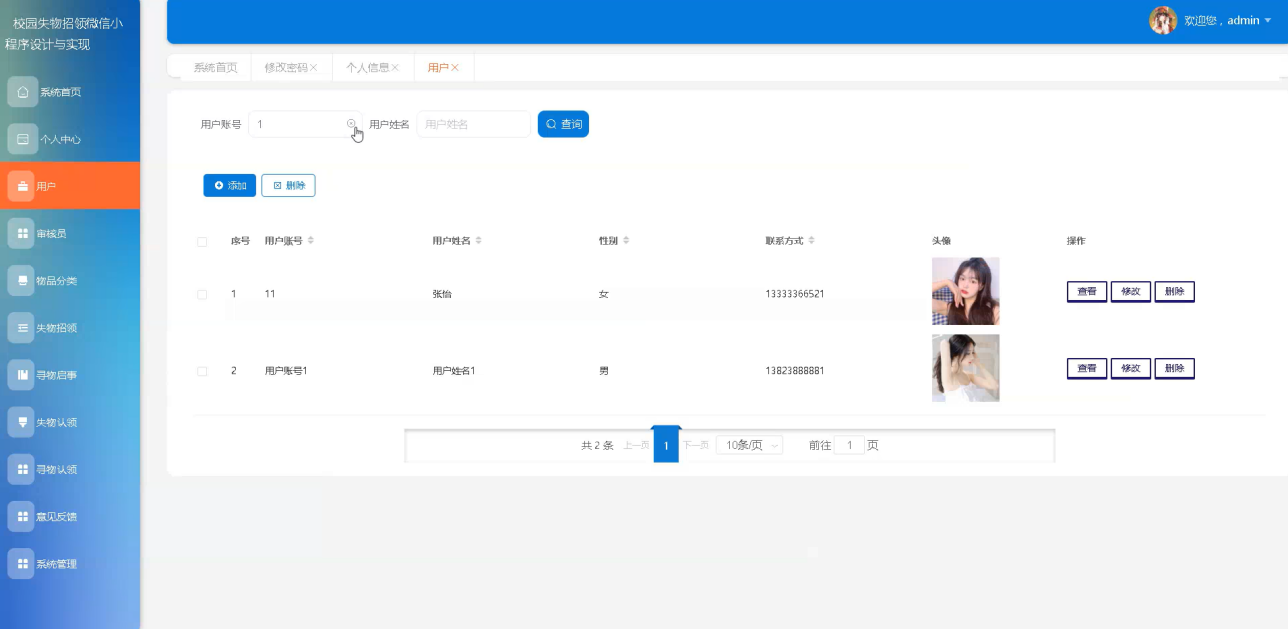This screenshot has height=629, width=1288.
Task: Click 修改 for user 张怡
Action: pos(1131,292)
